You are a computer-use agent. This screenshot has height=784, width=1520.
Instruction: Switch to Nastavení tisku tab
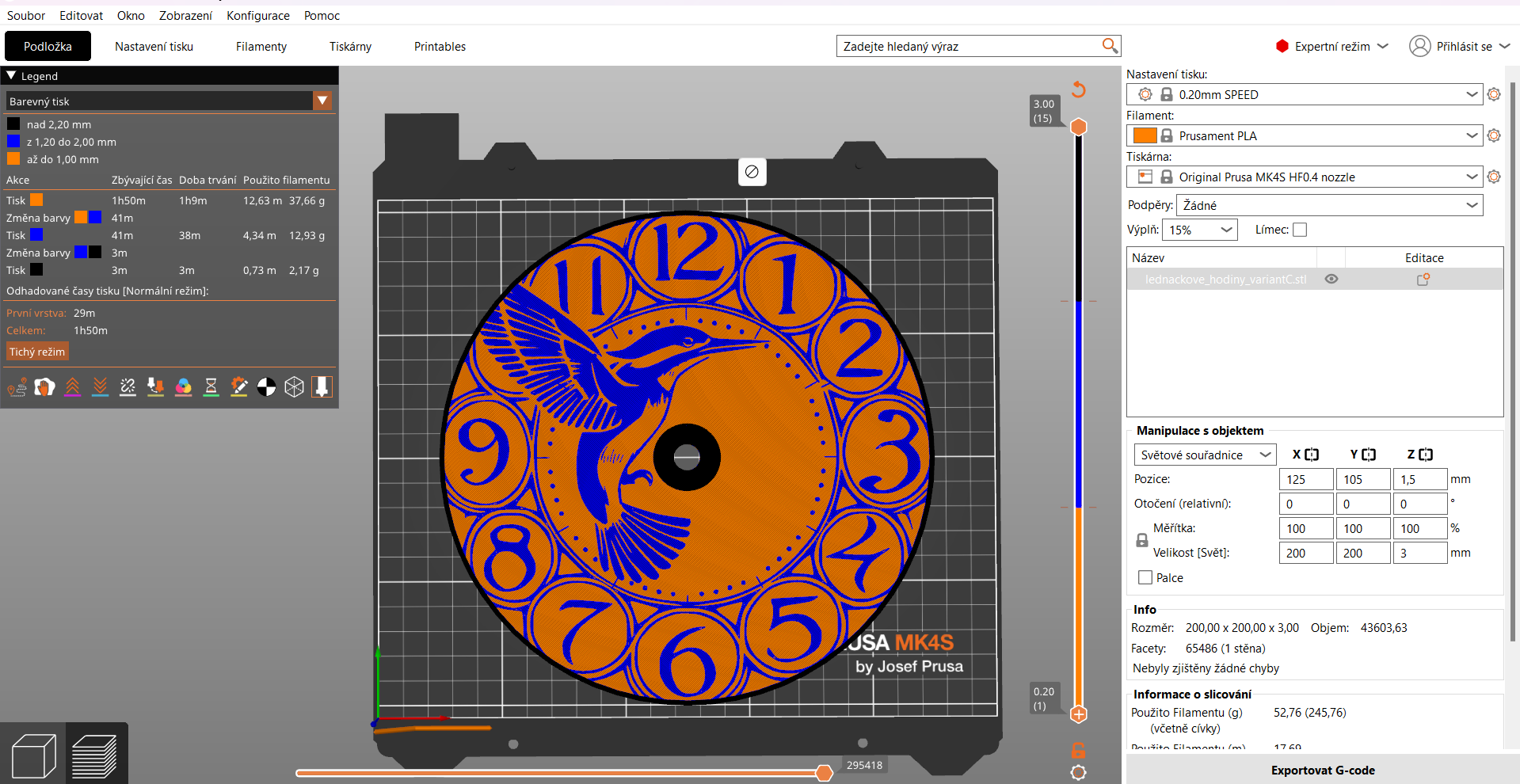pyautogui.click(x=154, y=46)
